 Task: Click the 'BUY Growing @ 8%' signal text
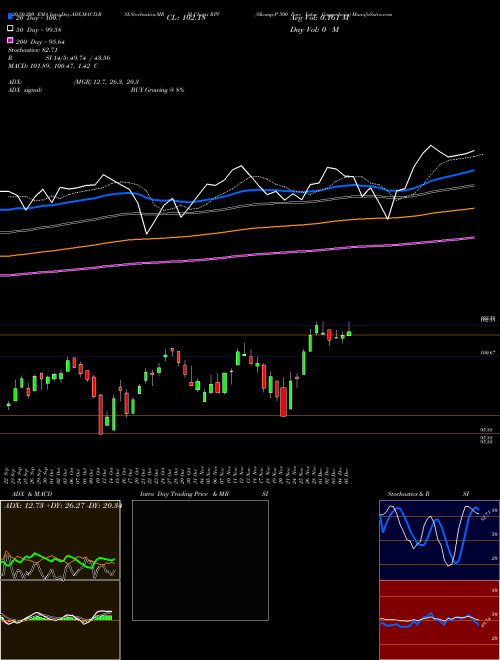click(x=157, y=90)
